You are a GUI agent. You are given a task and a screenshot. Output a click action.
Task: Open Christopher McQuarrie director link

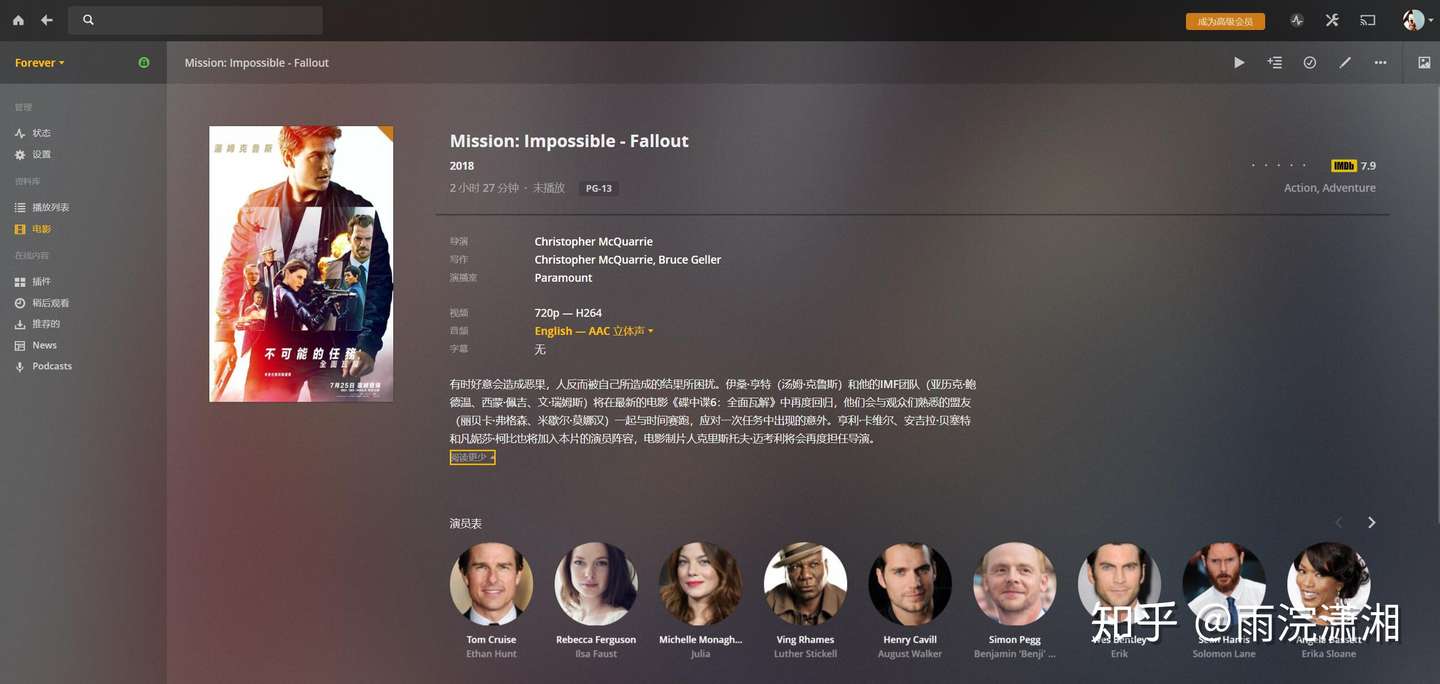pos(593,241)
